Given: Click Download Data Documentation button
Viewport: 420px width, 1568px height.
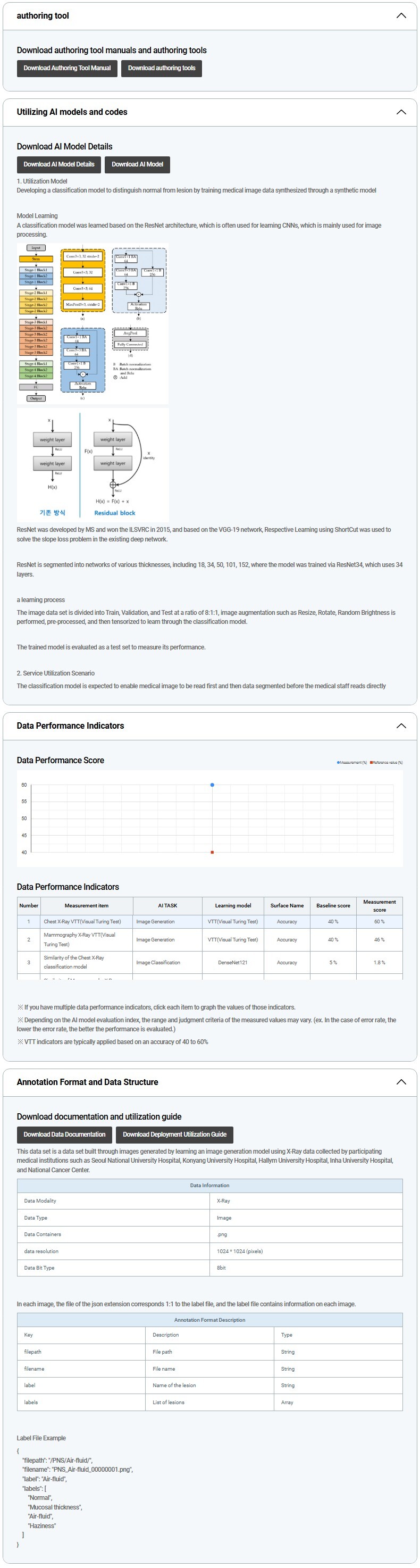Looking at the screenshot, I should click(x=64, y=1134).
